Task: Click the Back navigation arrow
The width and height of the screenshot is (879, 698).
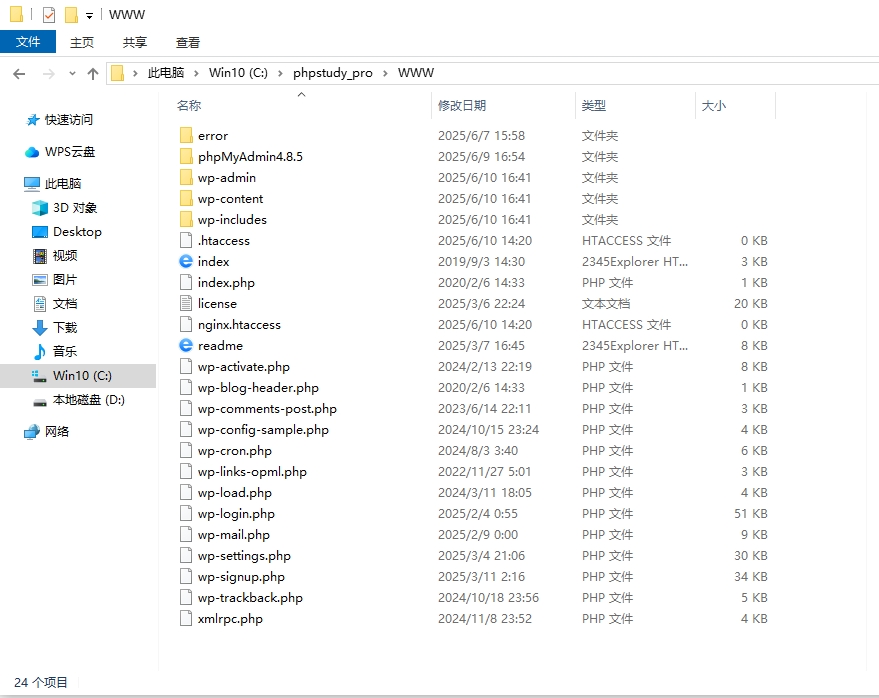Action: pos(19,73)
